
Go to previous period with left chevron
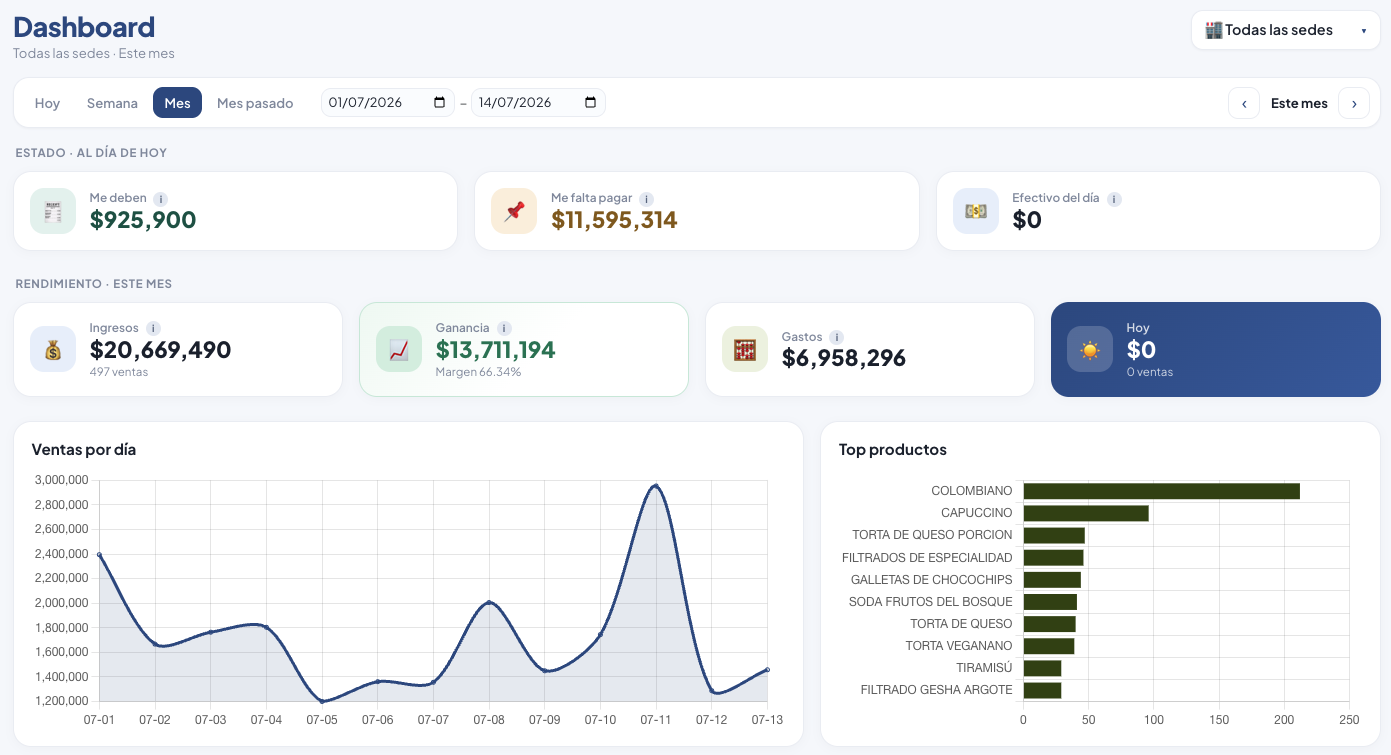coord(1244,103)
